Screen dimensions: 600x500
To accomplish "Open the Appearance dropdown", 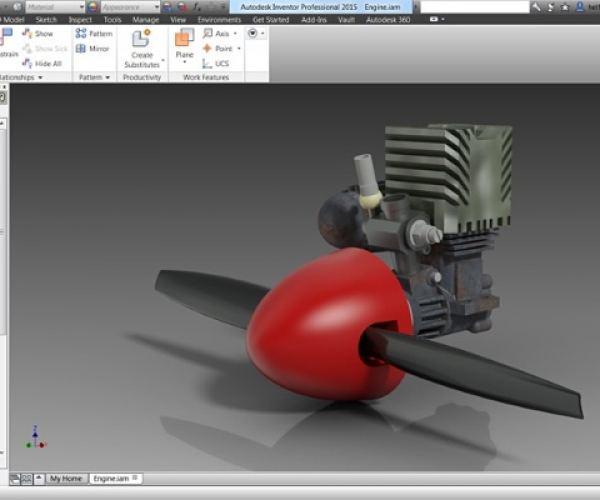I will pyautogui.click(x=129, y=7).
